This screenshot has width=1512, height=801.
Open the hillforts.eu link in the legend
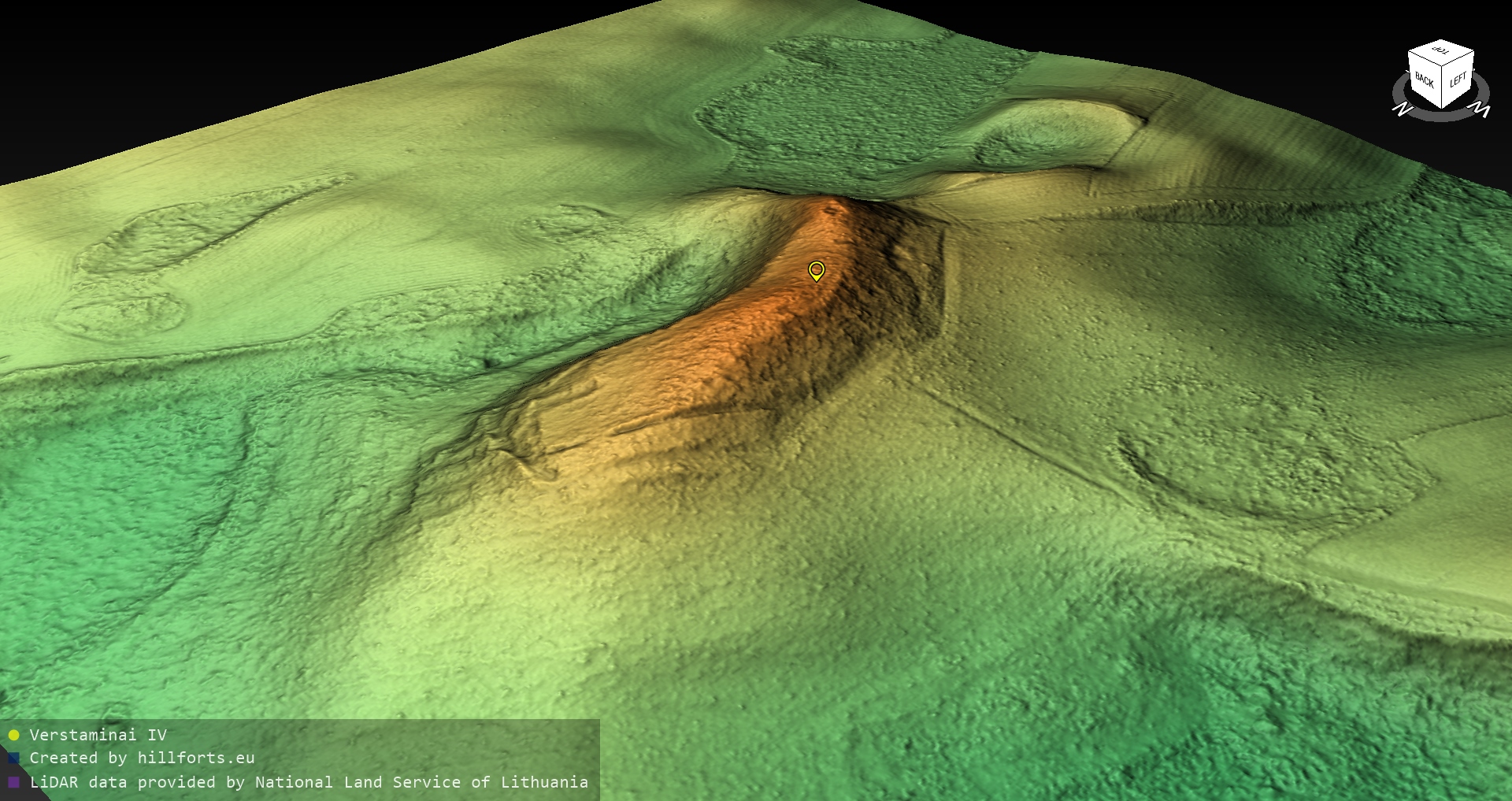click(x=195, y=758)
